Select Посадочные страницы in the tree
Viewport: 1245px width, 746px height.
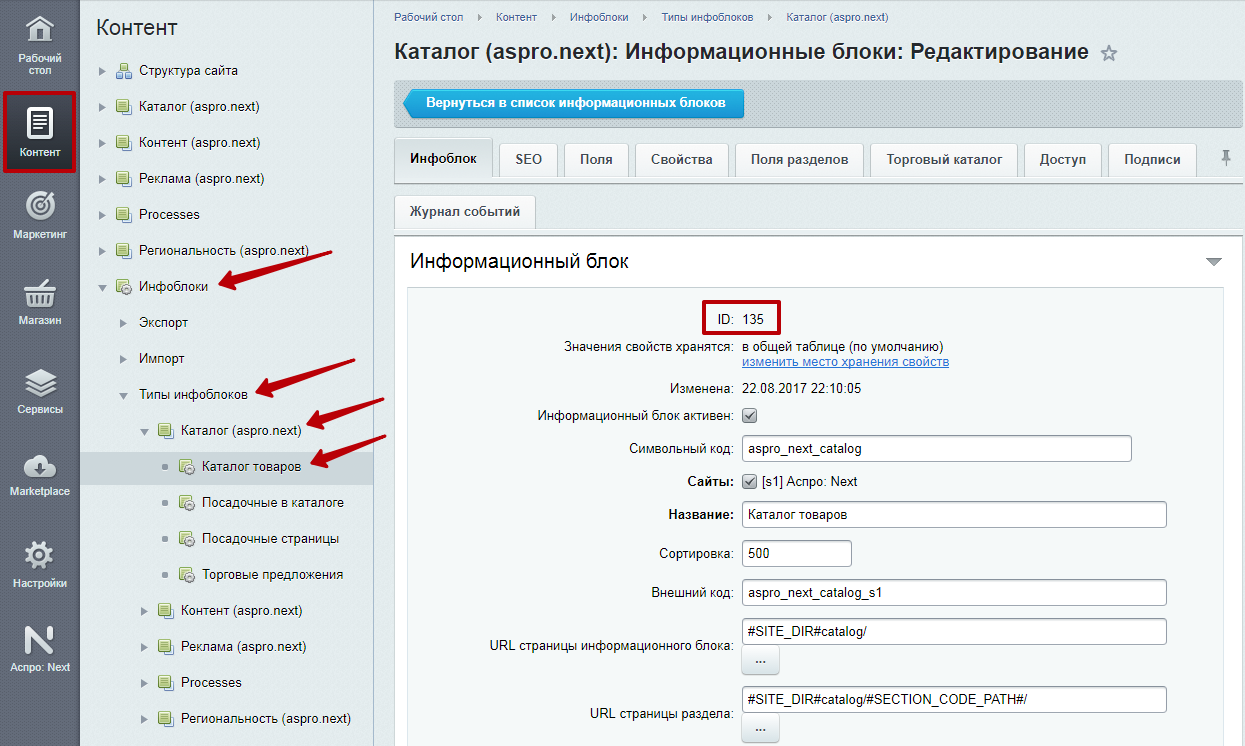pos(270,539)
